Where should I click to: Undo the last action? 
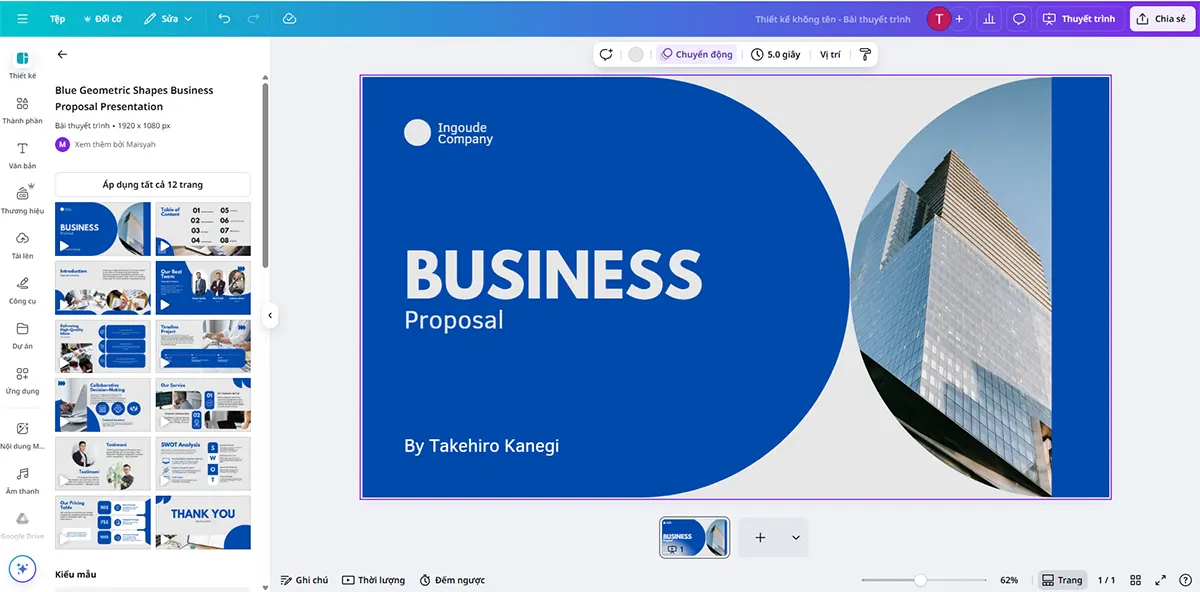pyautogui.click(x=223, y=19)
